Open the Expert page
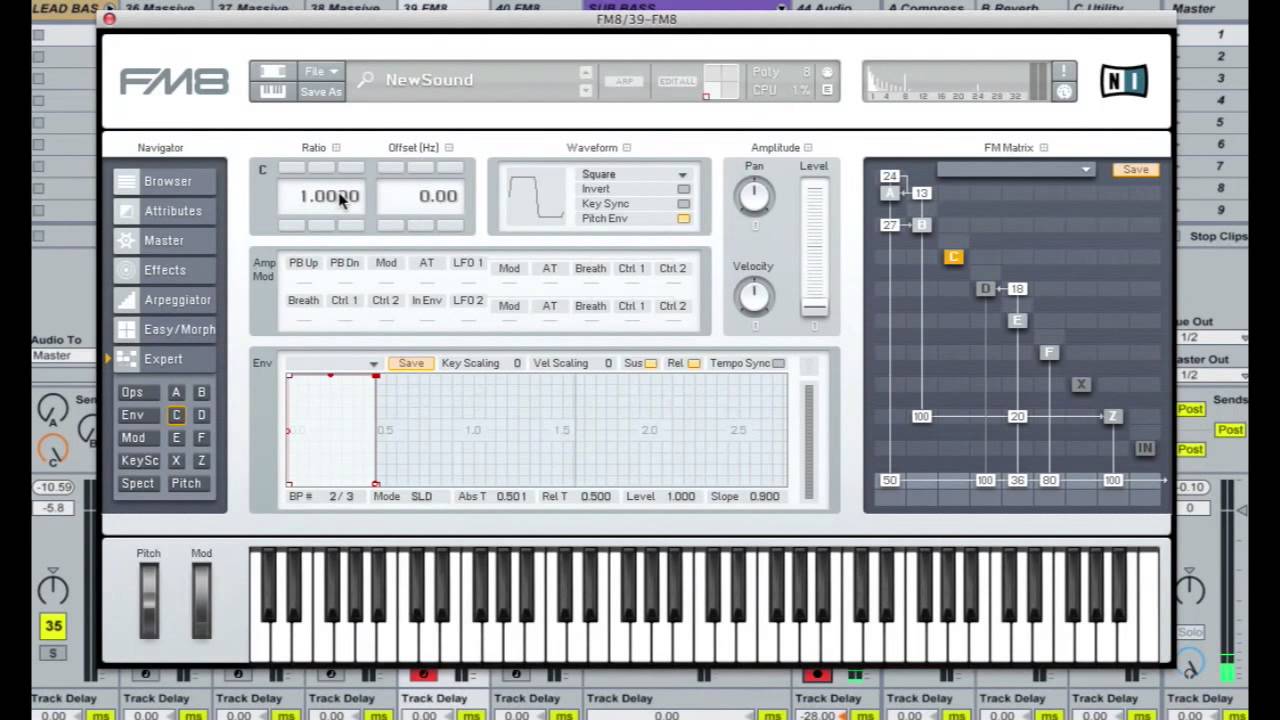 tap(166, 359)
